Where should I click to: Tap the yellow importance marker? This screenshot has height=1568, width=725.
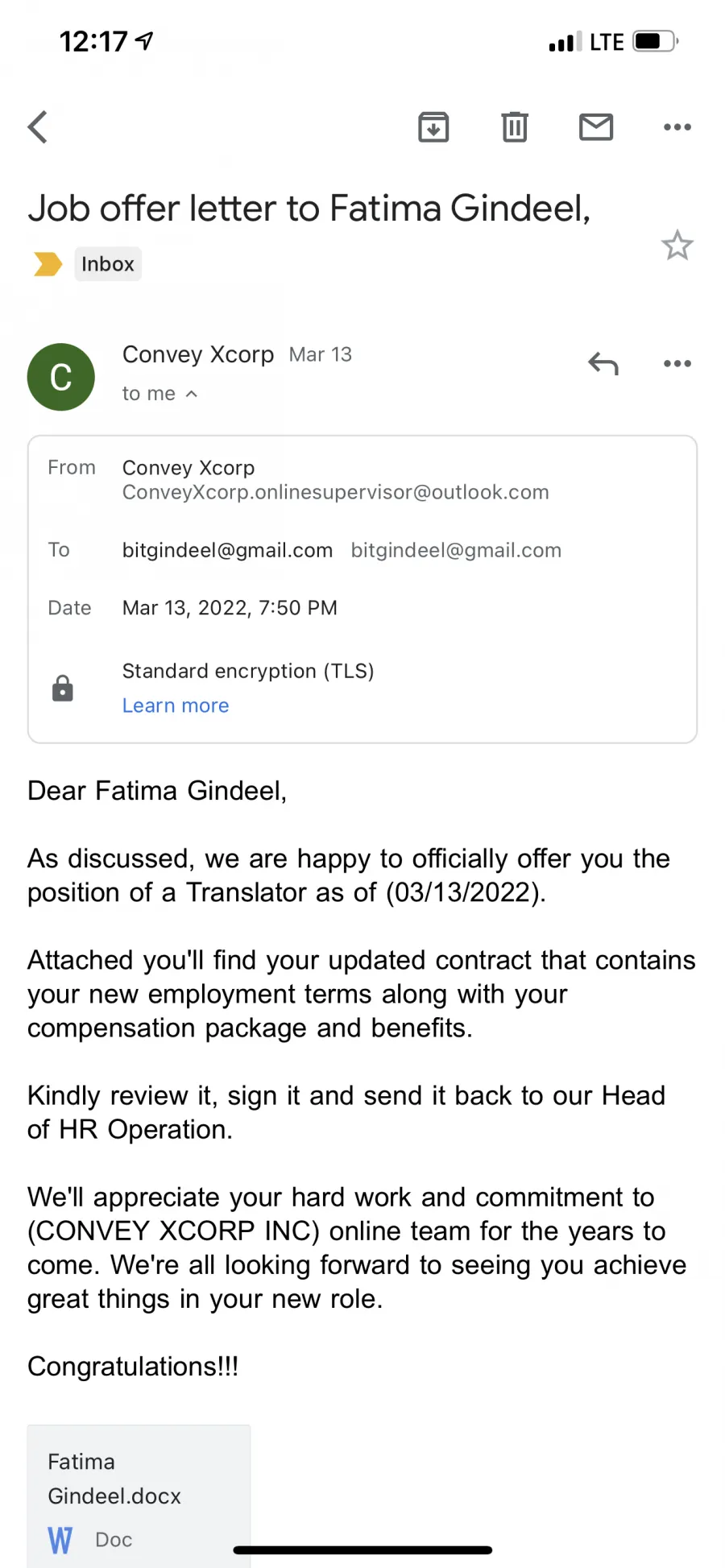point(48,263)
